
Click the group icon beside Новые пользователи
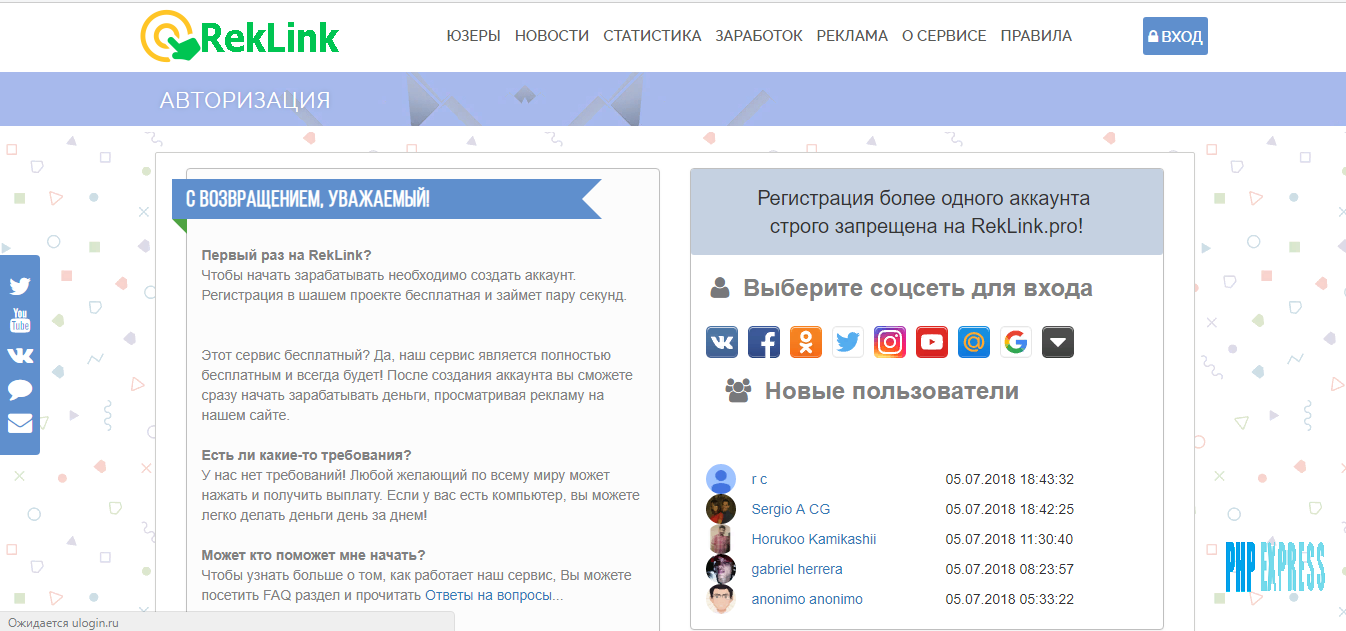tap(739, 391)
